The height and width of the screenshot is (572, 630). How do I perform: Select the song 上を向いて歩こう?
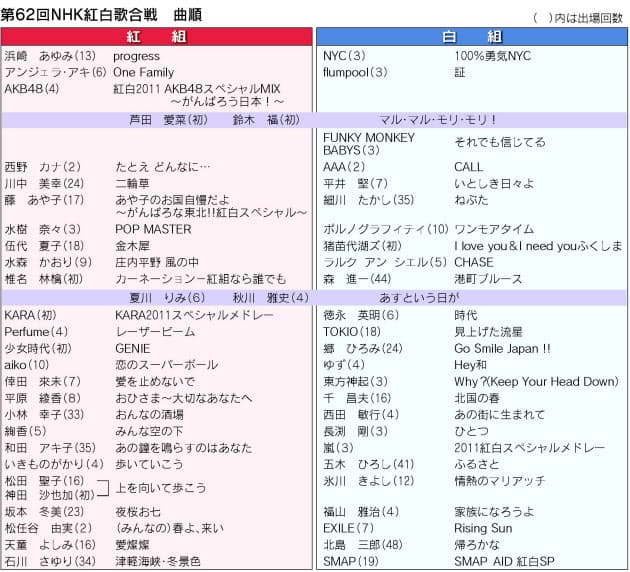(x=160, y=487)
